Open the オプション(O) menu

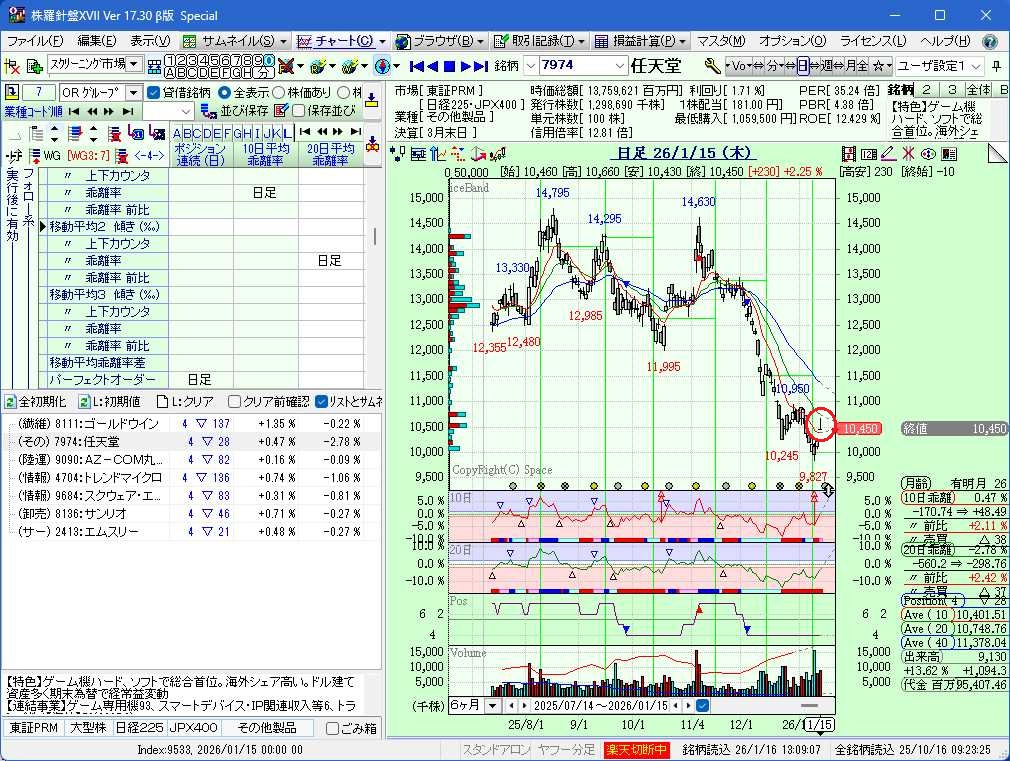click(x=792, y=41)
